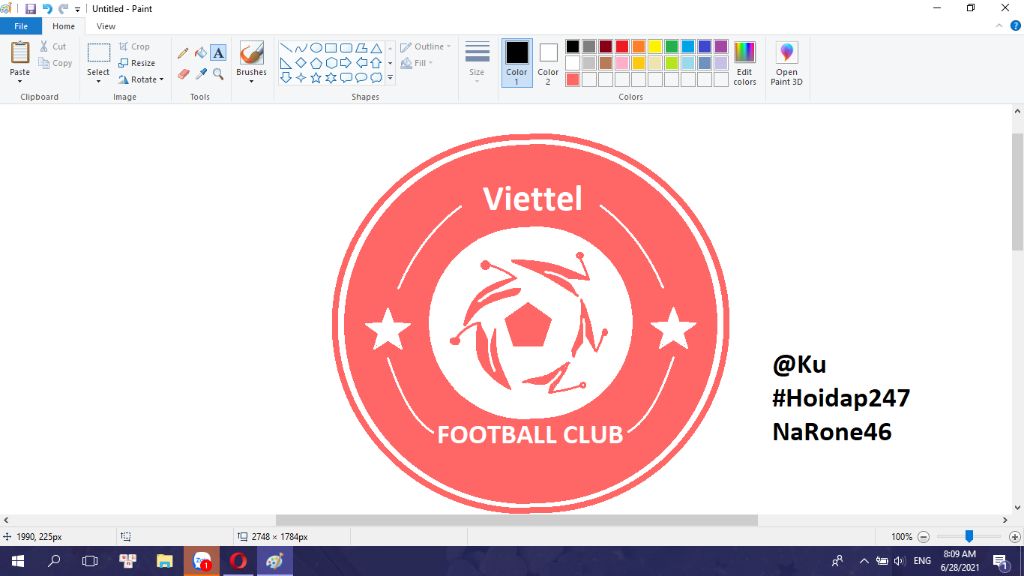Choose the Pentagon shape
This screenshot has width=1024, height=576.
(316, 63)
